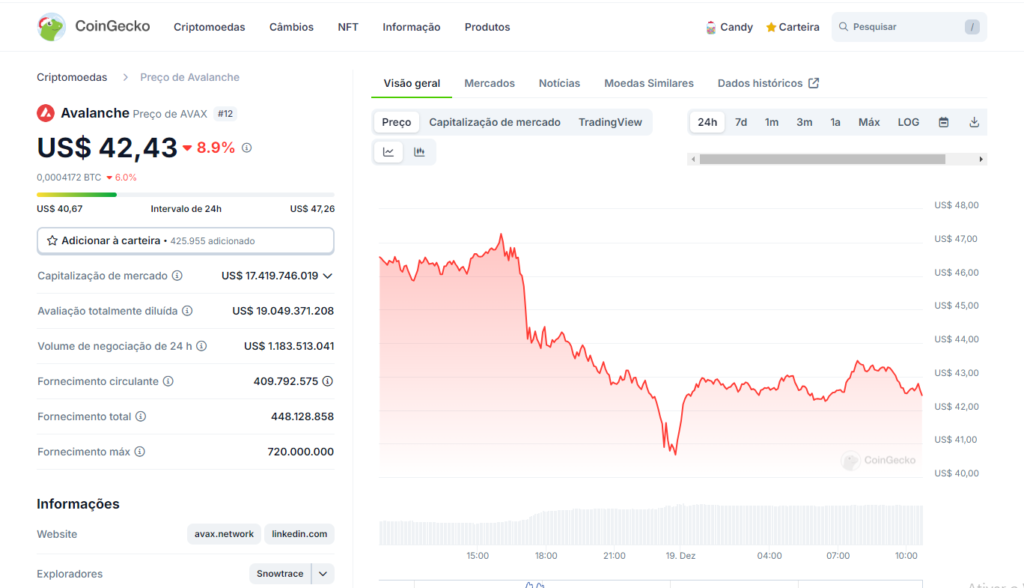Image resolution: width=1024 pixels, height=588 pixels.
Task: Open info icon beside 409.792.575 value
Action: 328,382
